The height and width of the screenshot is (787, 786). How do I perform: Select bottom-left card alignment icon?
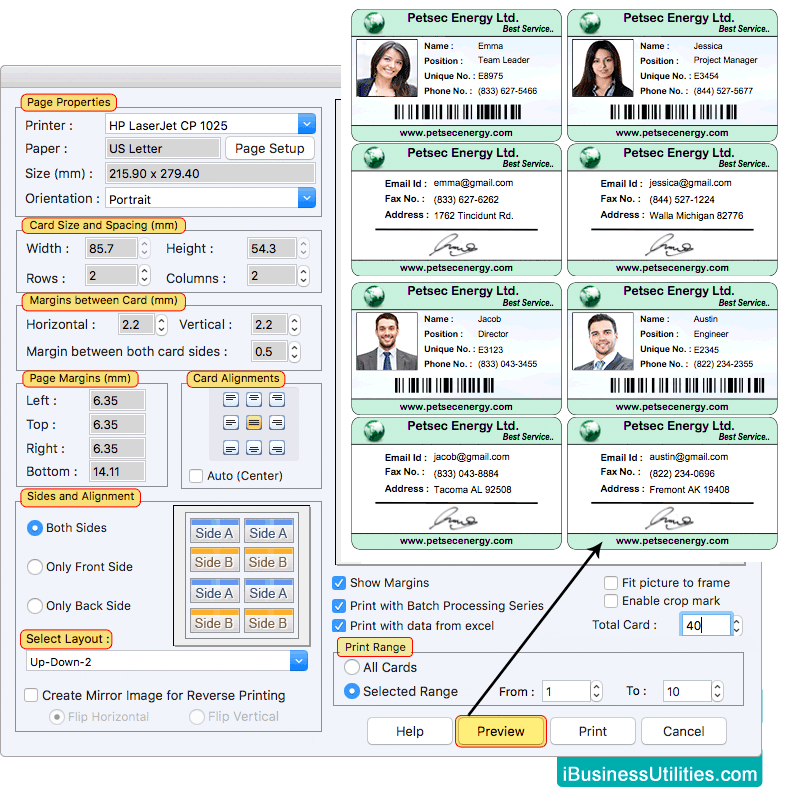(231, 447)
